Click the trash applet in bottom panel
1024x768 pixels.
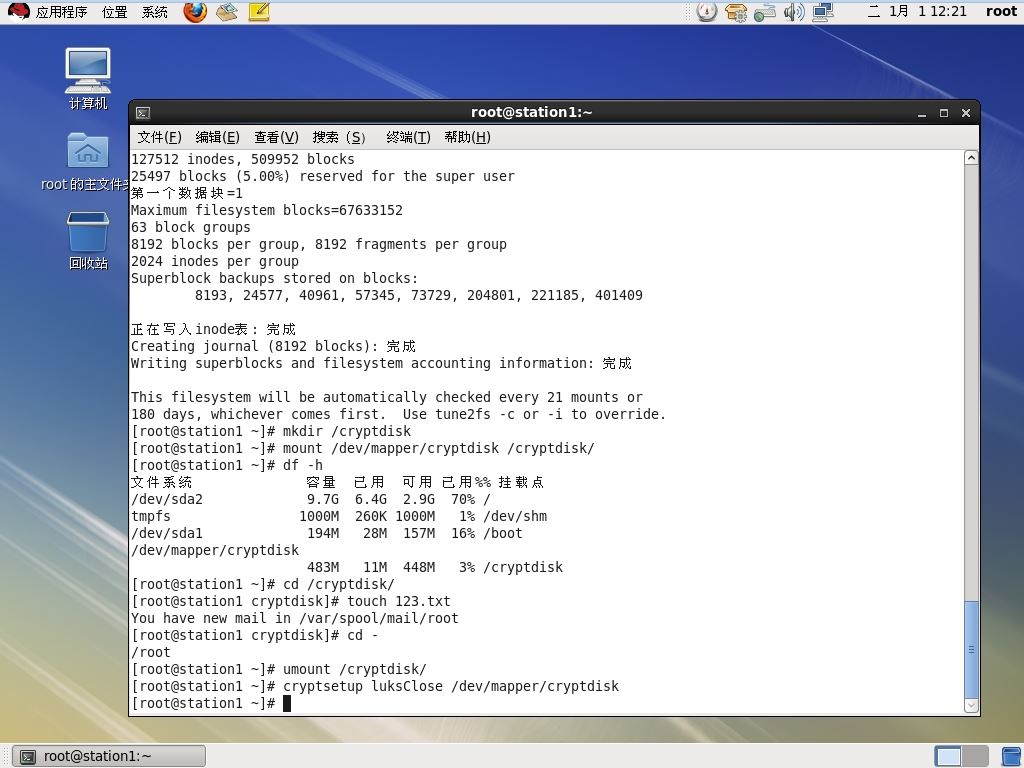pyautogui.click(x=1011, y=756)
